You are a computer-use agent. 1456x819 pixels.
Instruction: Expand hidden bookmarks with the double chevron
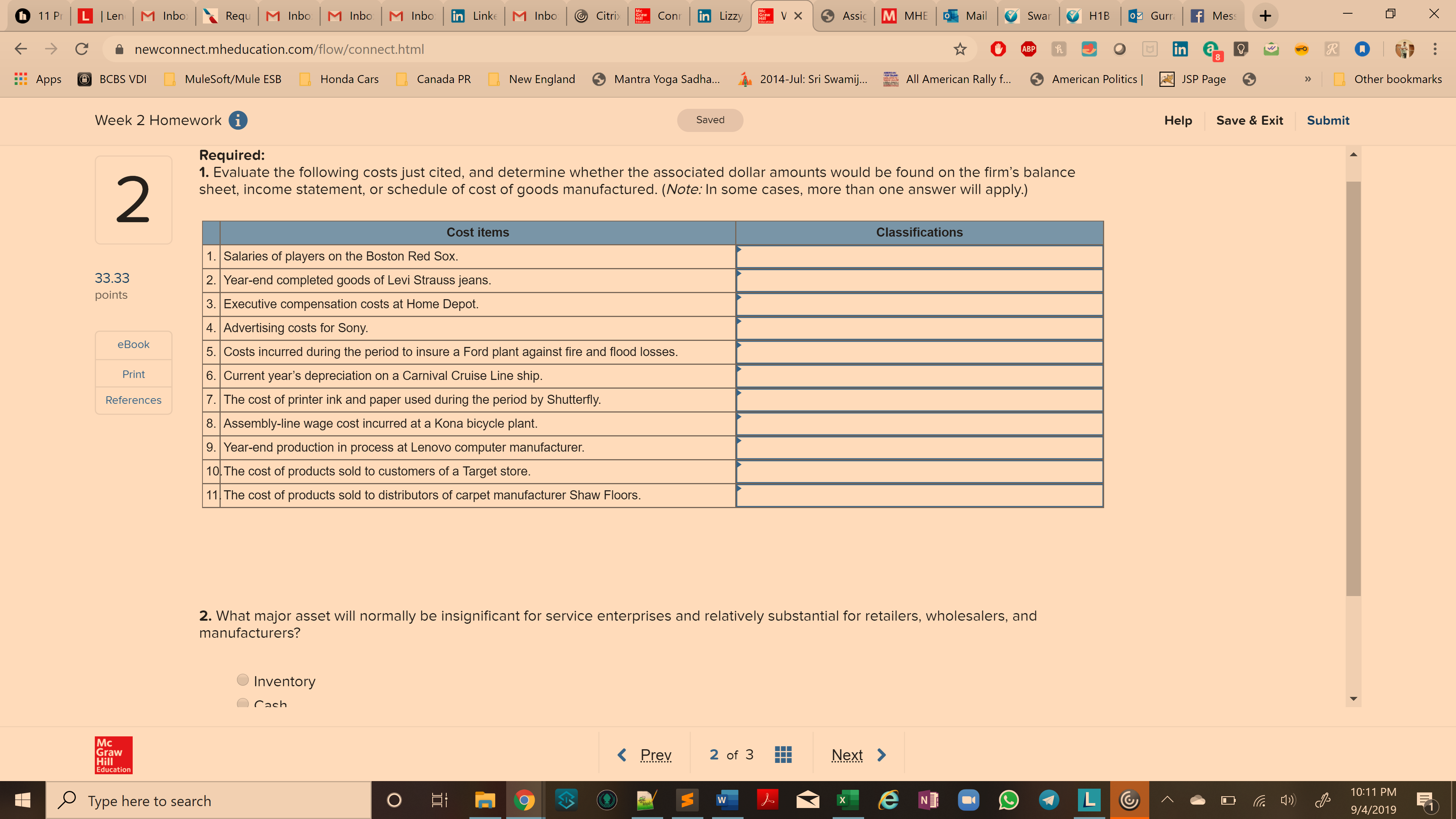1307,79
